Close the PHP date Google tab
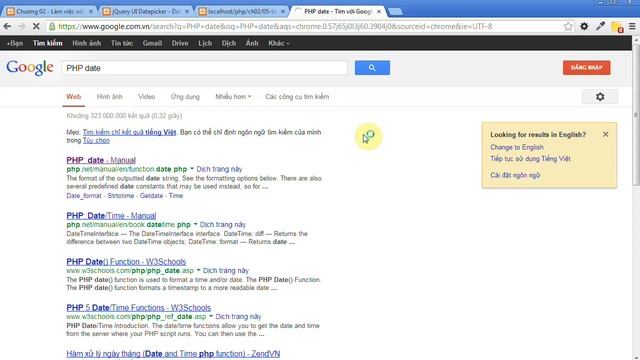This screenshot has width=640, height=360. click(379, 11)
